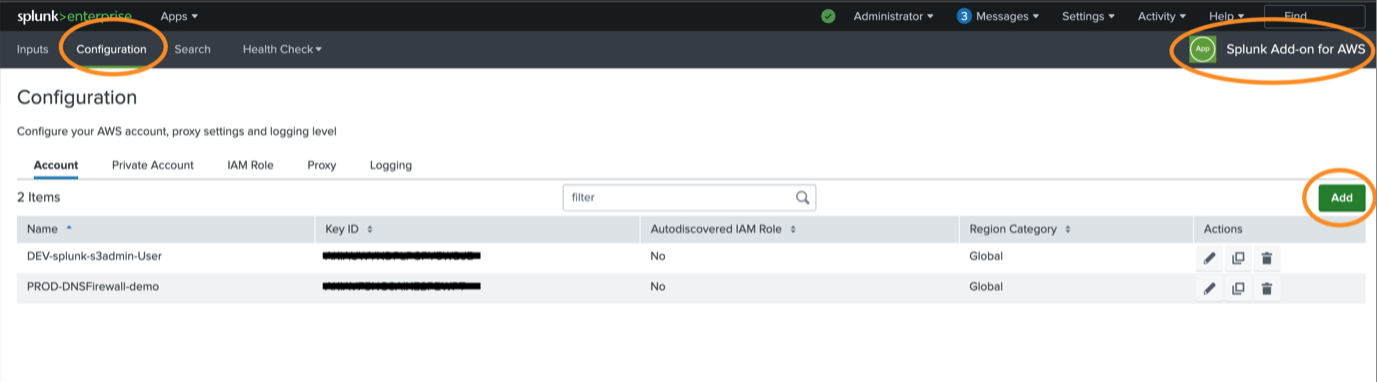Sort by Key ID column

pos(349,229)
